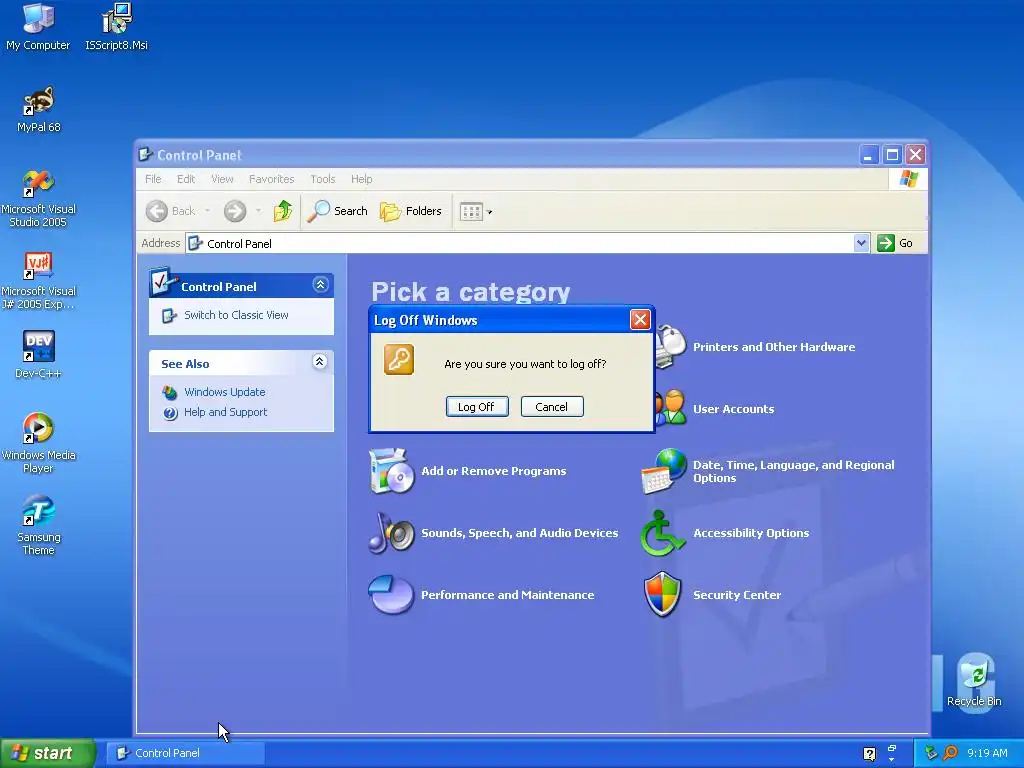Screen dimensions: 1024x768
Task: Select Samsung Theme desktop shortcut
Action: 39,525
